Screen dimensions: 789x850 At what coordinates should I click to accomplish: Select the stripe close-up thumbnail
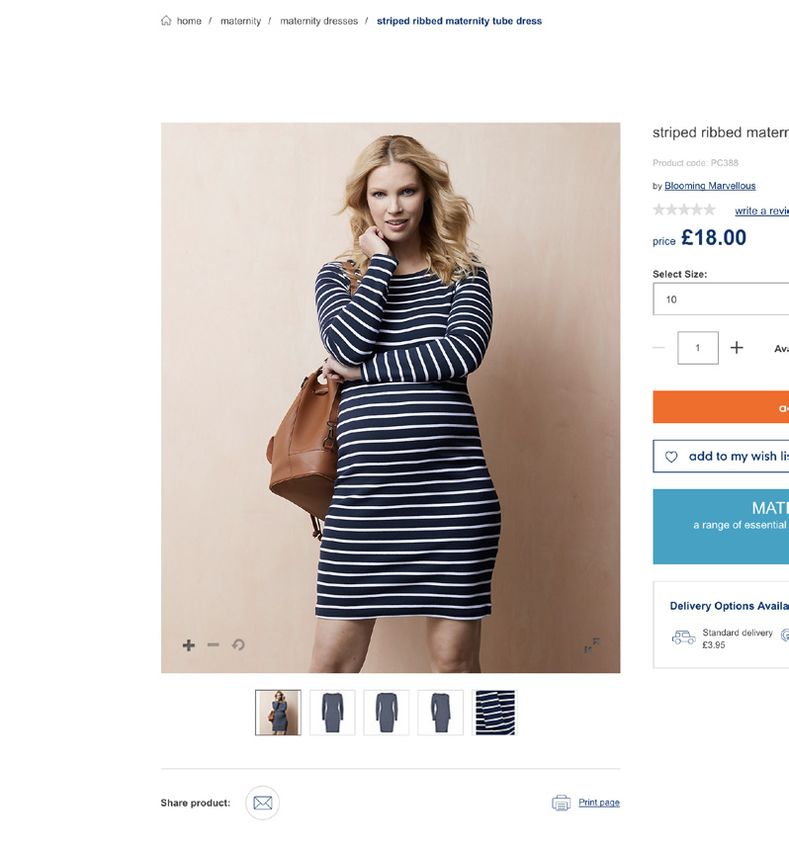495,712
